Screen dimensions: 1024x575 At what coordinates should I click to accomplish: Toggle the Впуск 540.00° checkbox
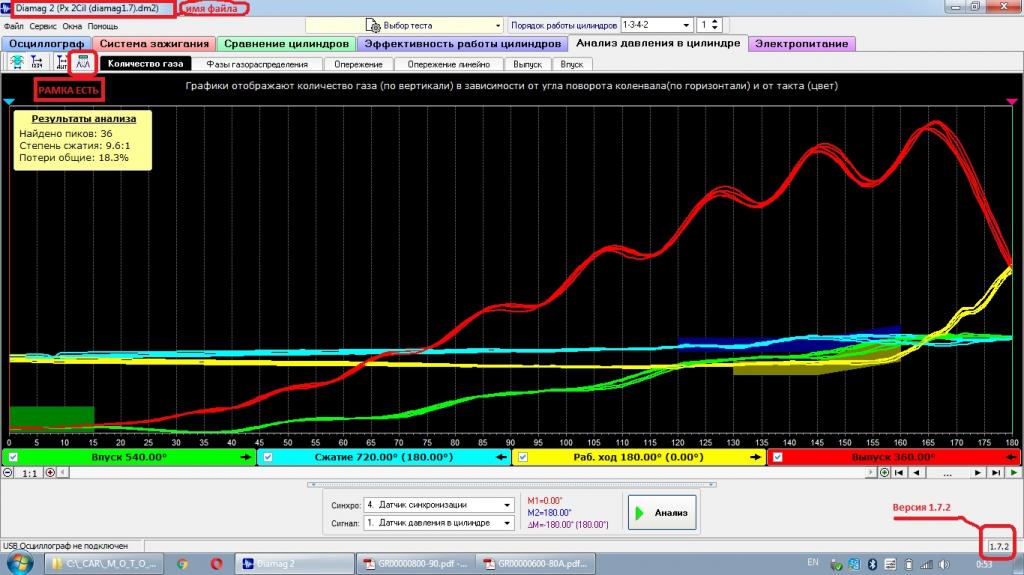point(13,457)
